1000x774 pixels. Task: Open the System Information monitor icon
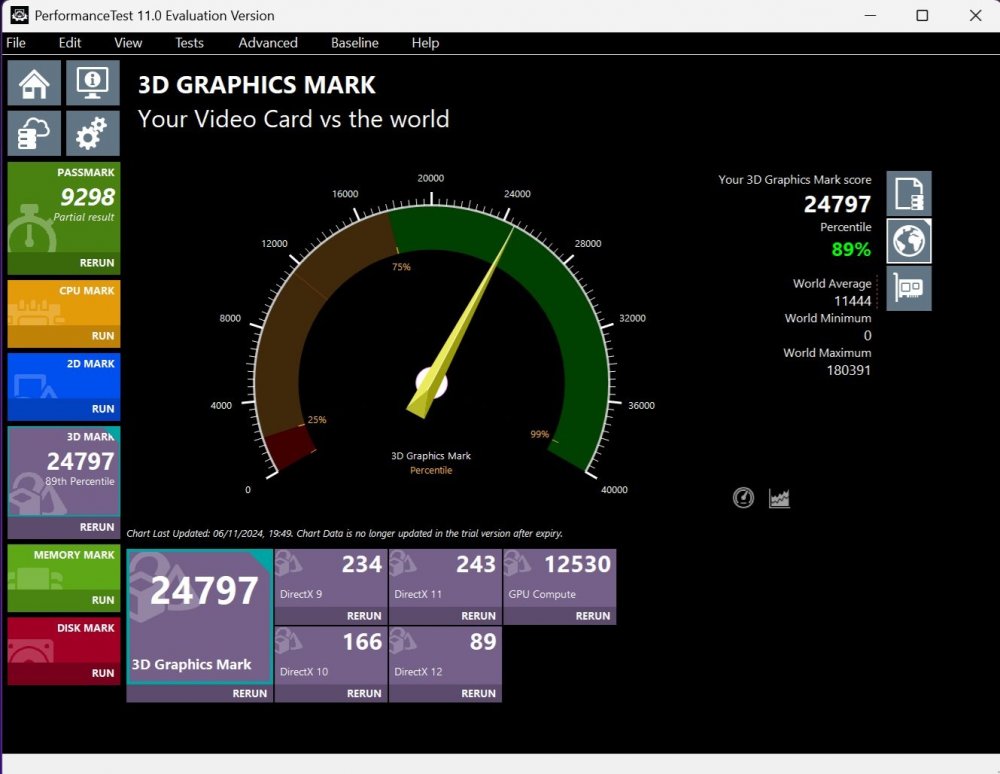[92, 83]
